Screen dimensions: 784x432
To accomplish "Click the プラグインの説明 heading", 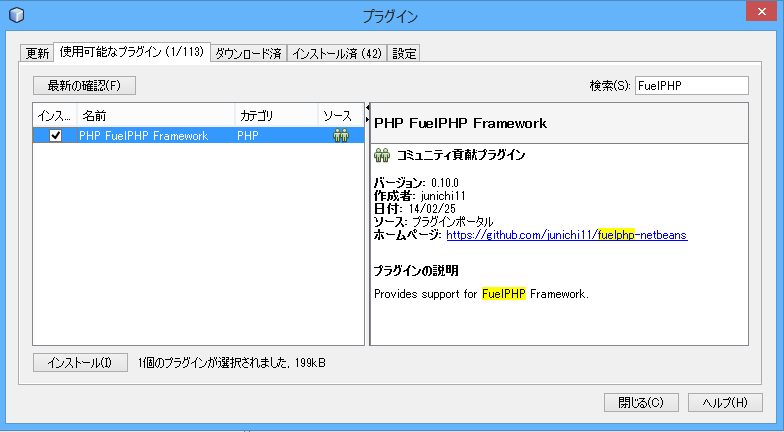I will click(416, 270).
